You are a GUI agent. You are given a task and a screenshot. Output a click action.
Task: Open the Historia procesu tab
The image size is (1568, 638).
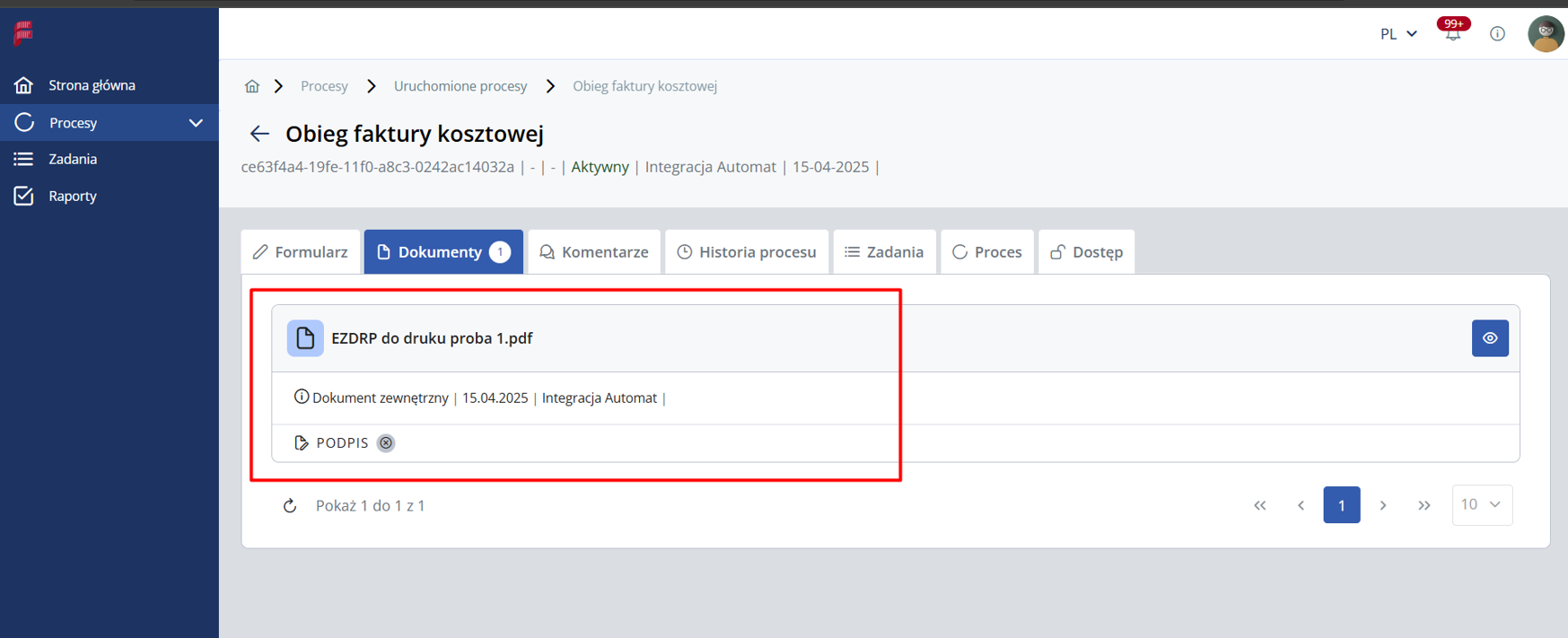click(747, 252)
